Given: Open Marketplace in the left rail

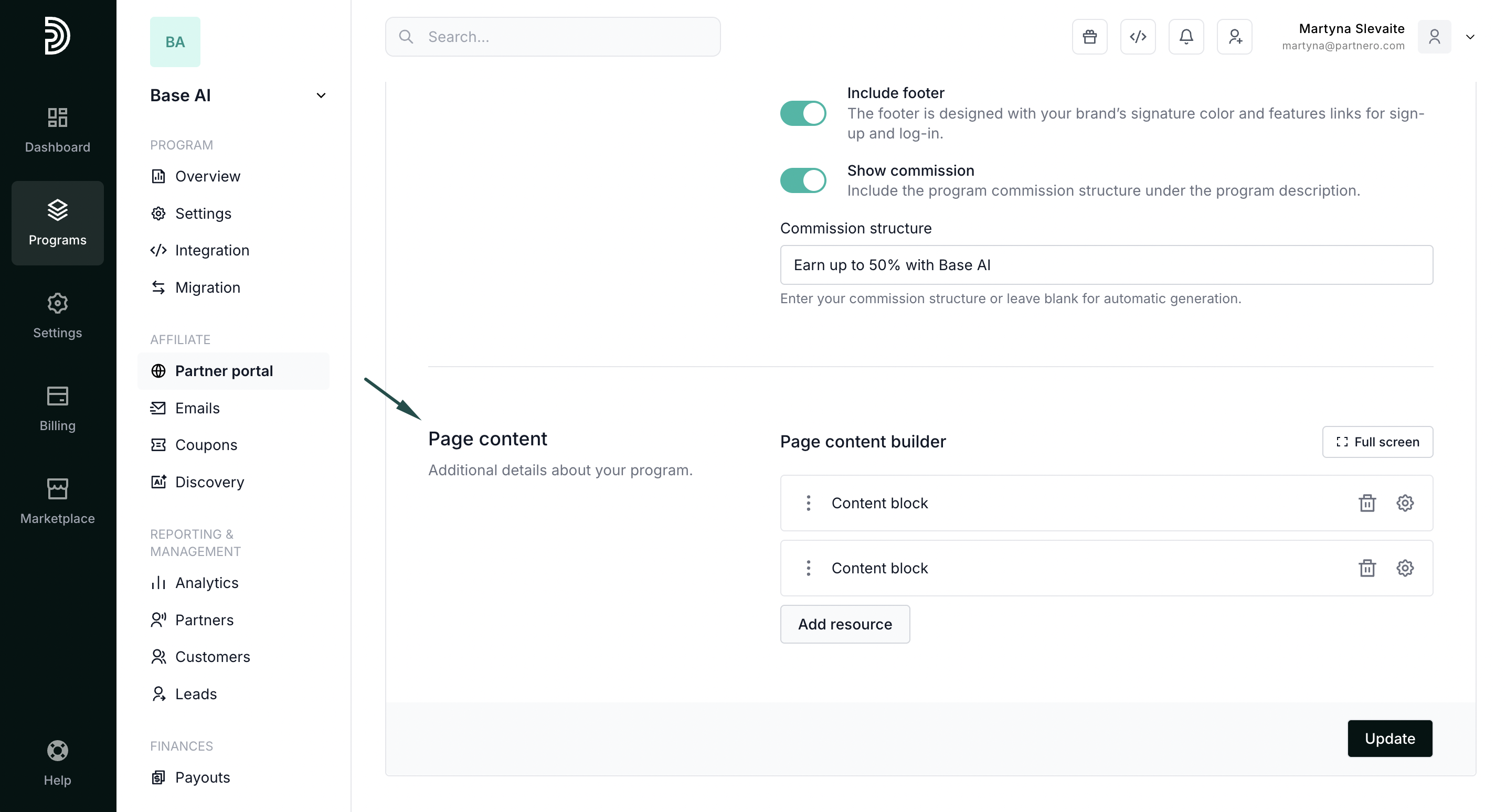Looking at the screenshot, I should (57, 501).
